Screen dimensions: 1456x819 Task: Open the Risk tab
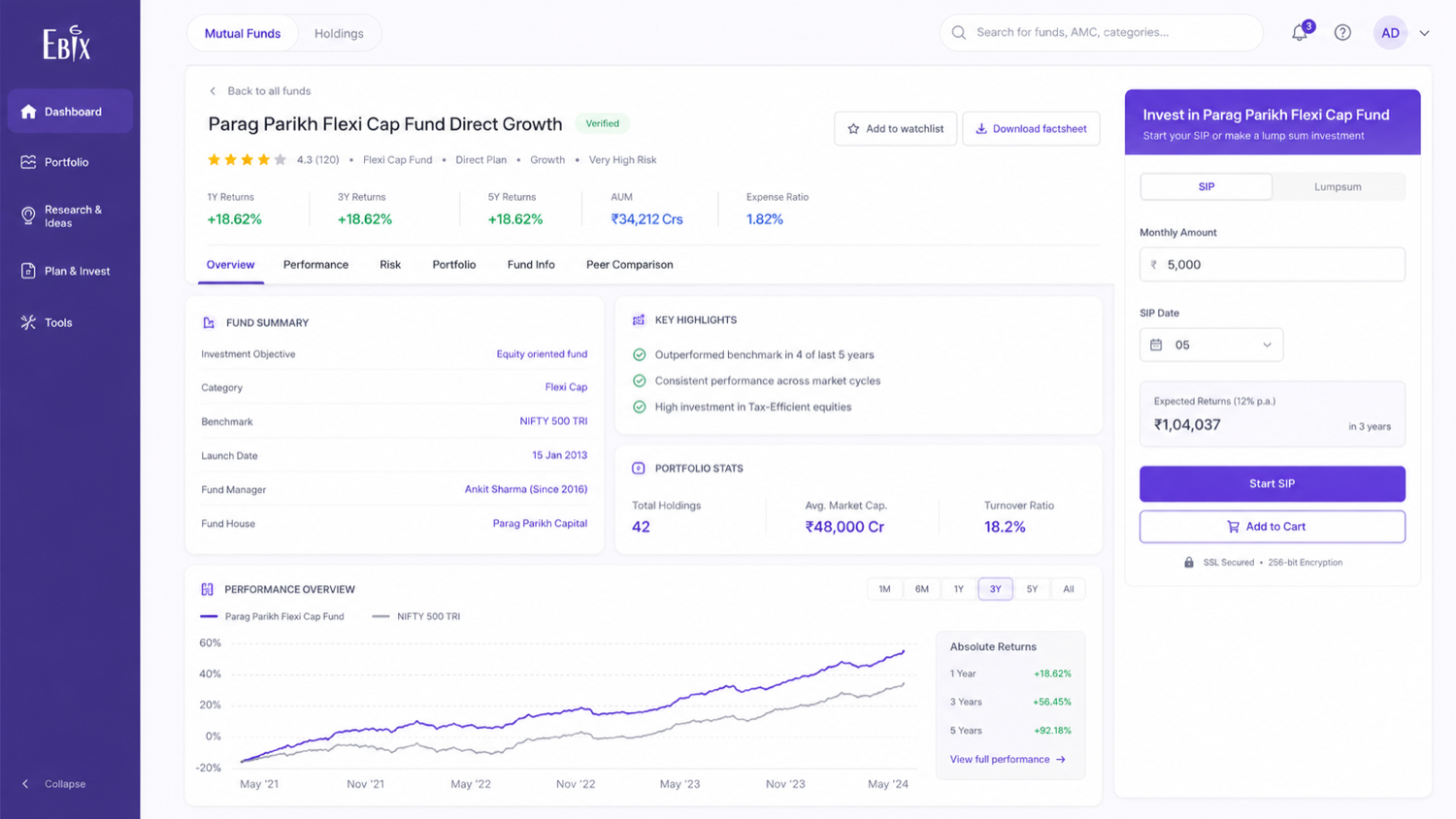point(390,265)
